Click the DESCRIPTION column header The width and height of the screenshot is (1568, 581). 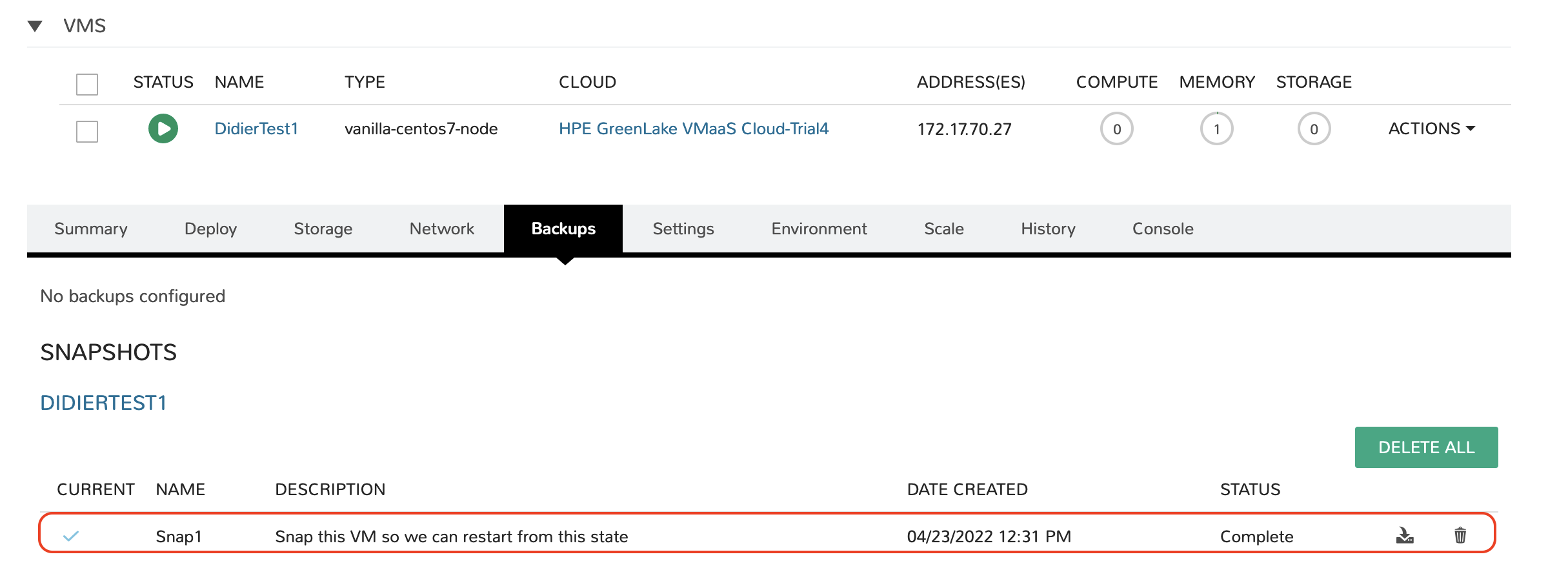[330, 489]
